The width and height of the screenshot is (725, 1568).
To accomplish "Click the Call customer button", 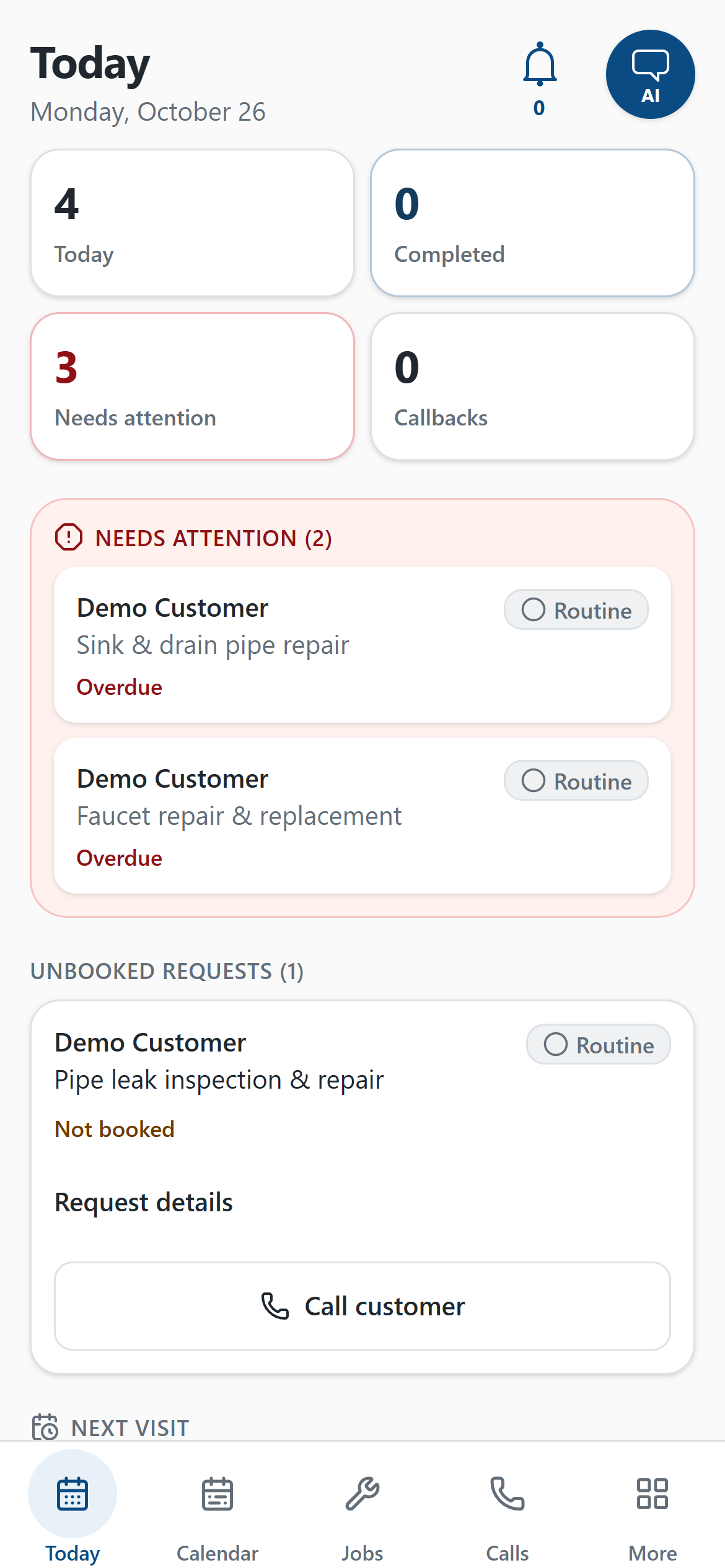I will pos(362,1306).
